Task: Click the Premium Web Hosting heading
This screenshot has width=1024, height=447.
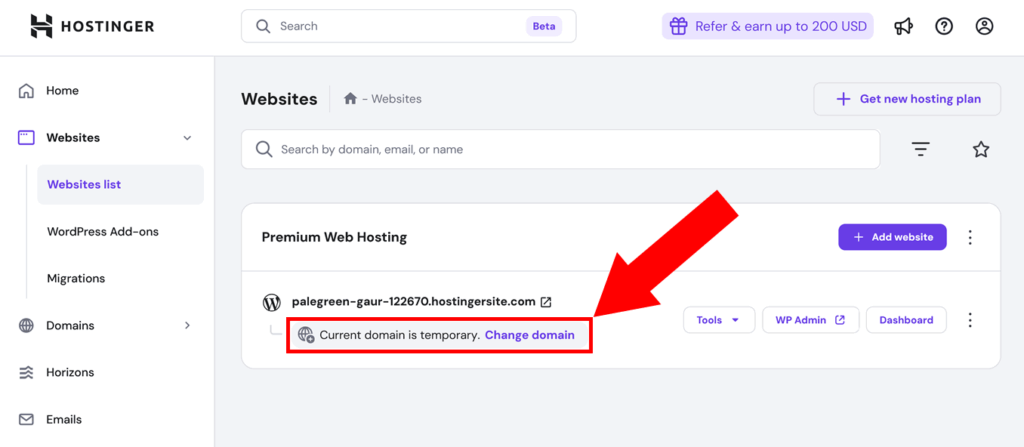Action: point(334,237)
